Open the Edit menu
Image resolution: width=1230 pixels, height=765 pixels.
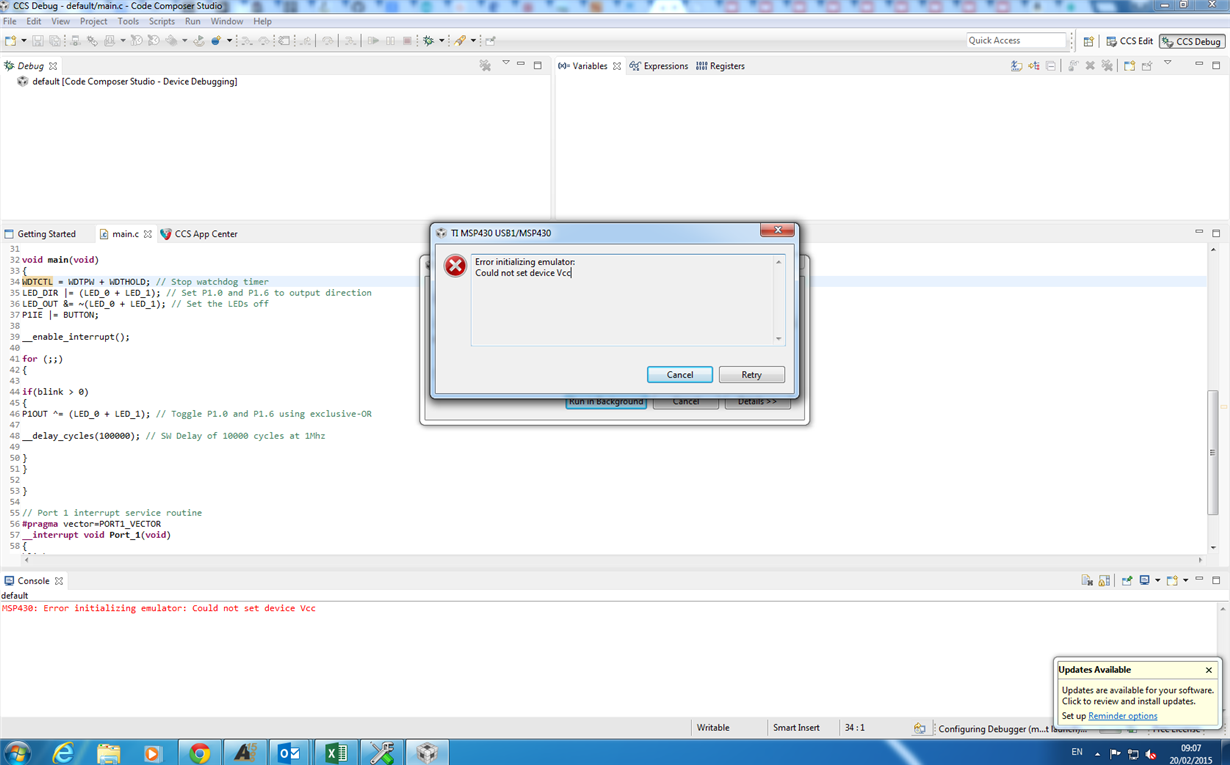click(x=34, y=21)
